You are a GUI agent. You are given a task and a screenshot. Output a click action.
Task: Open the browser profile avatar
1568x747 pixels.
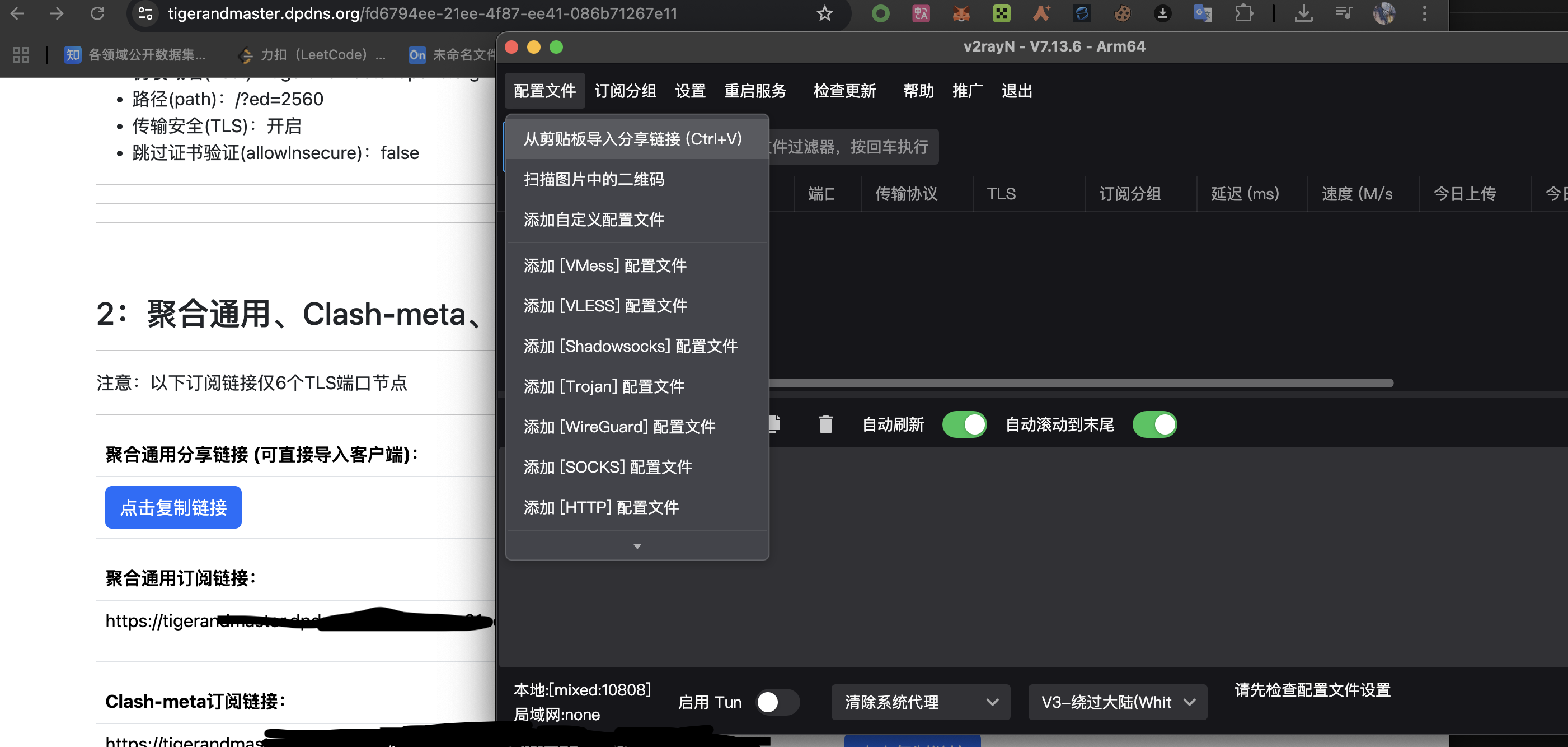[1384, 13]
